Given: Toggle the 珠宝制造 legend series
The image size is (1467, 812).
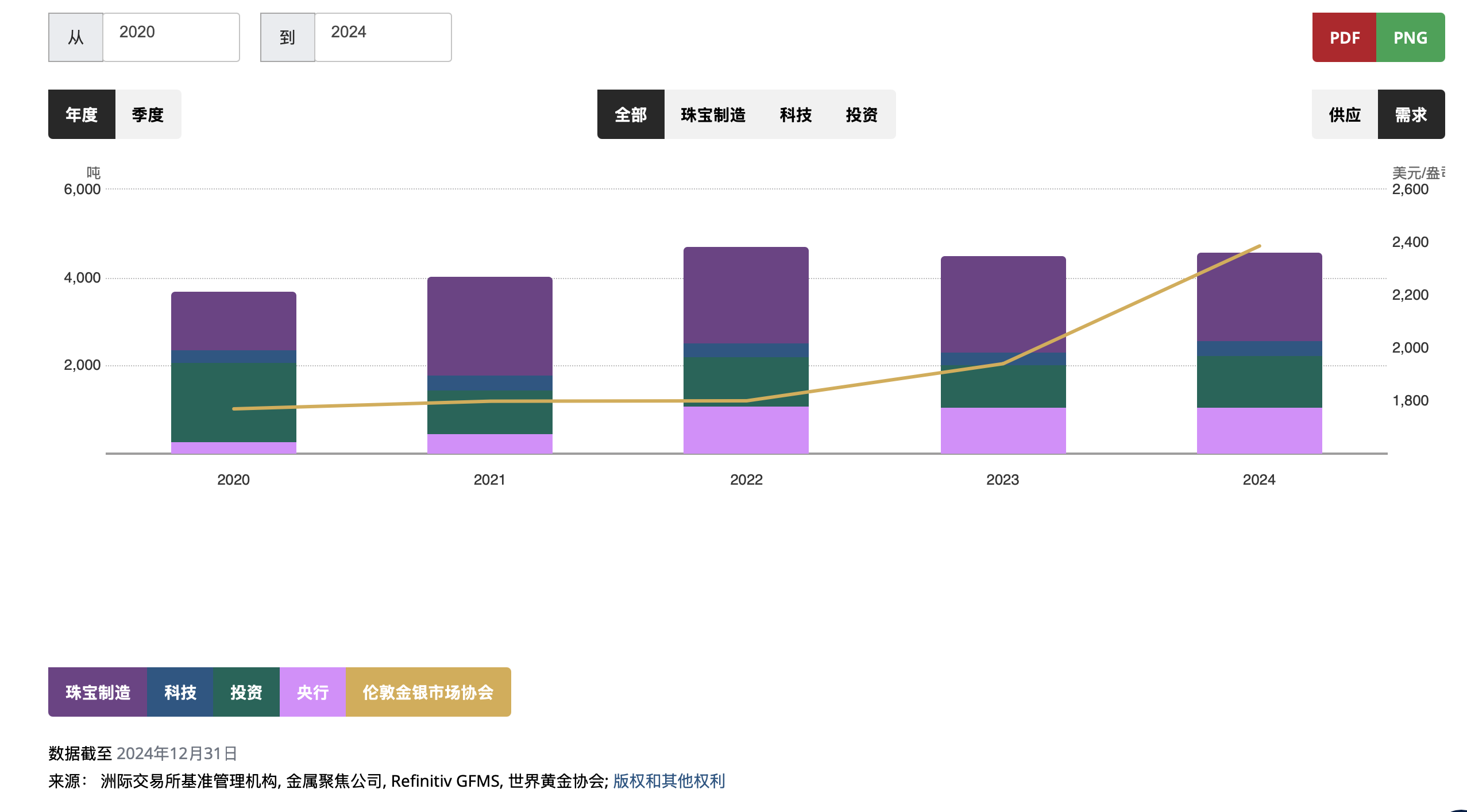Looking at the screenshot, I should [98, 692].
